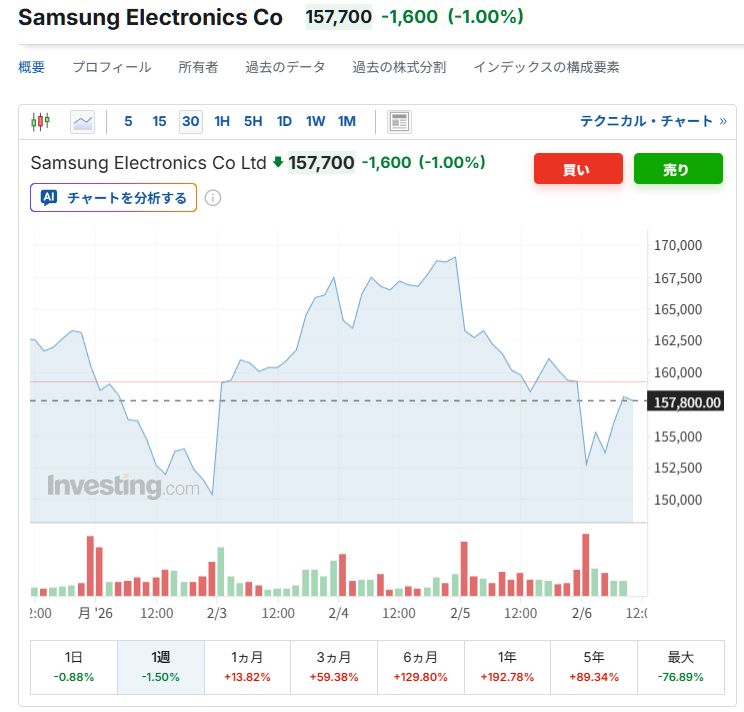The height and width of the screenshot is (712, 744).
Task: Select the 5-minute interval
Action: 128,122
